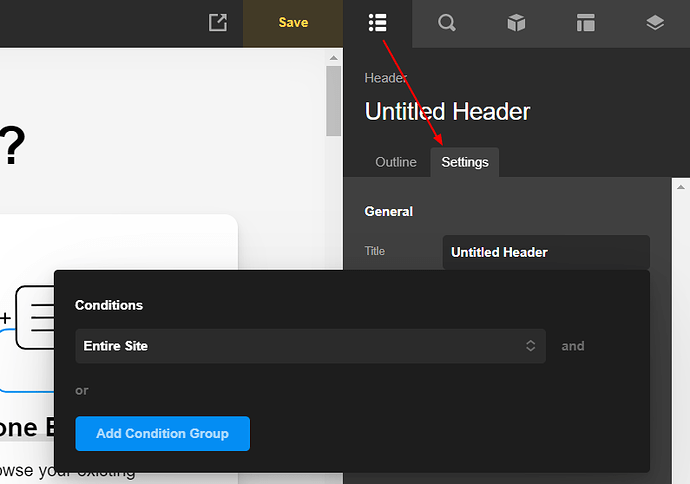Save the header changes

tap(293, 22)
